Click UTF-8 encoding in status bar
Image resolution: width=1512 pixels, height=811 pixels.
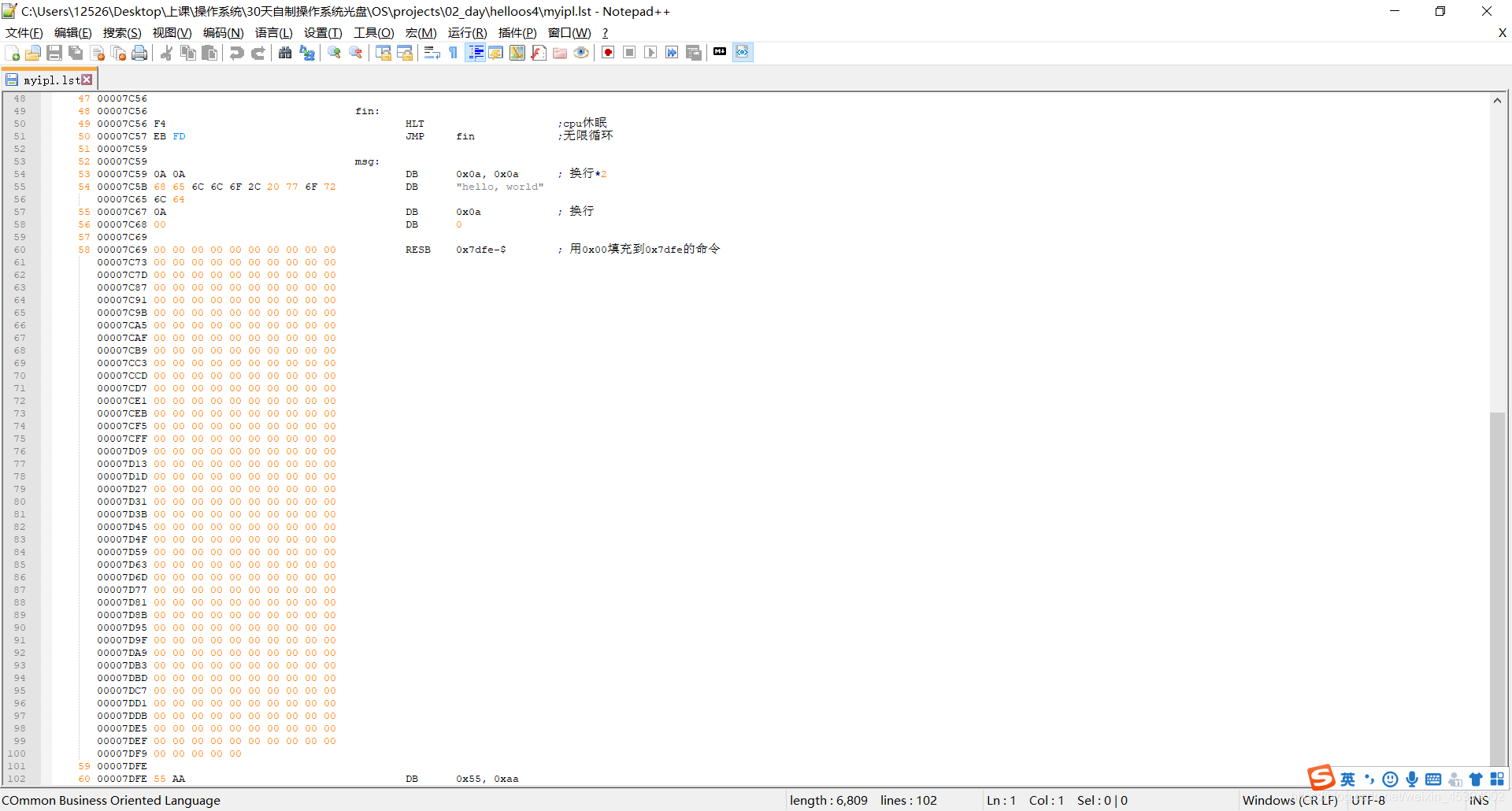1369,800
